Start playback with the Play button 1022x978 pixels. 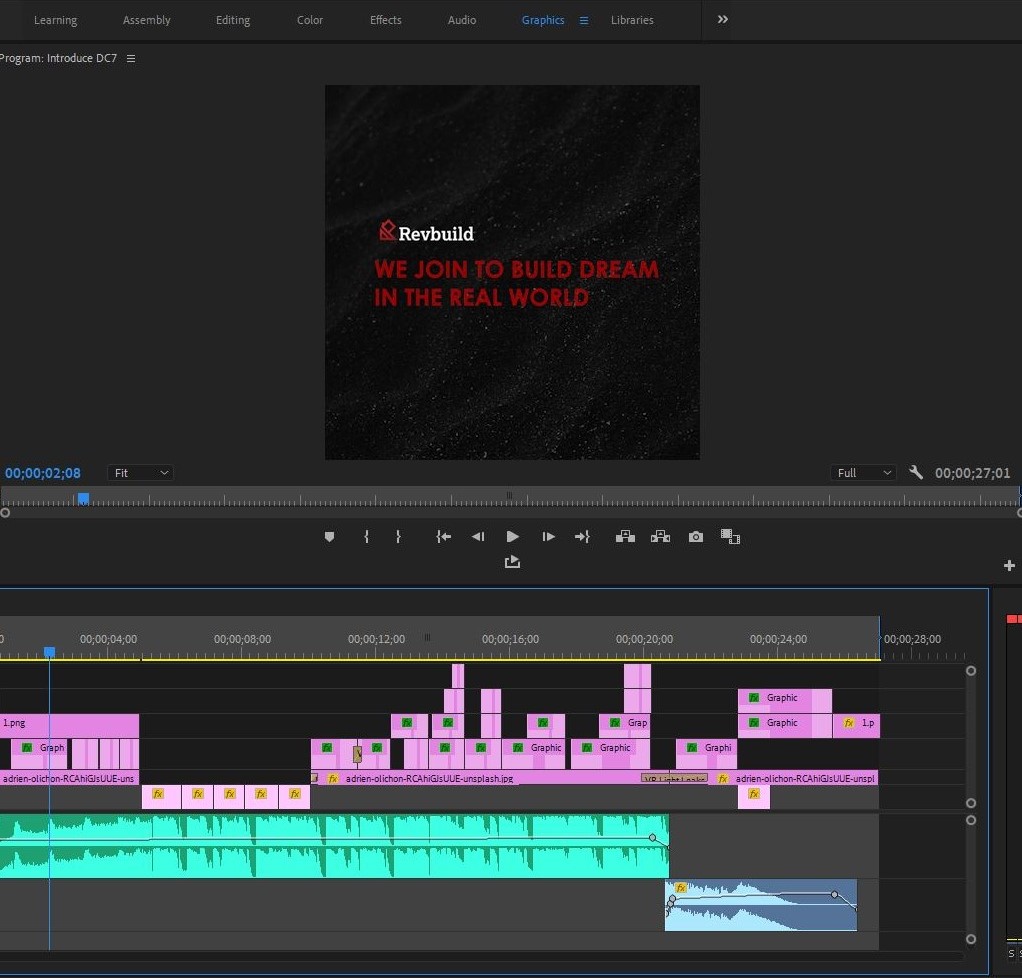[x=513, y=537]
